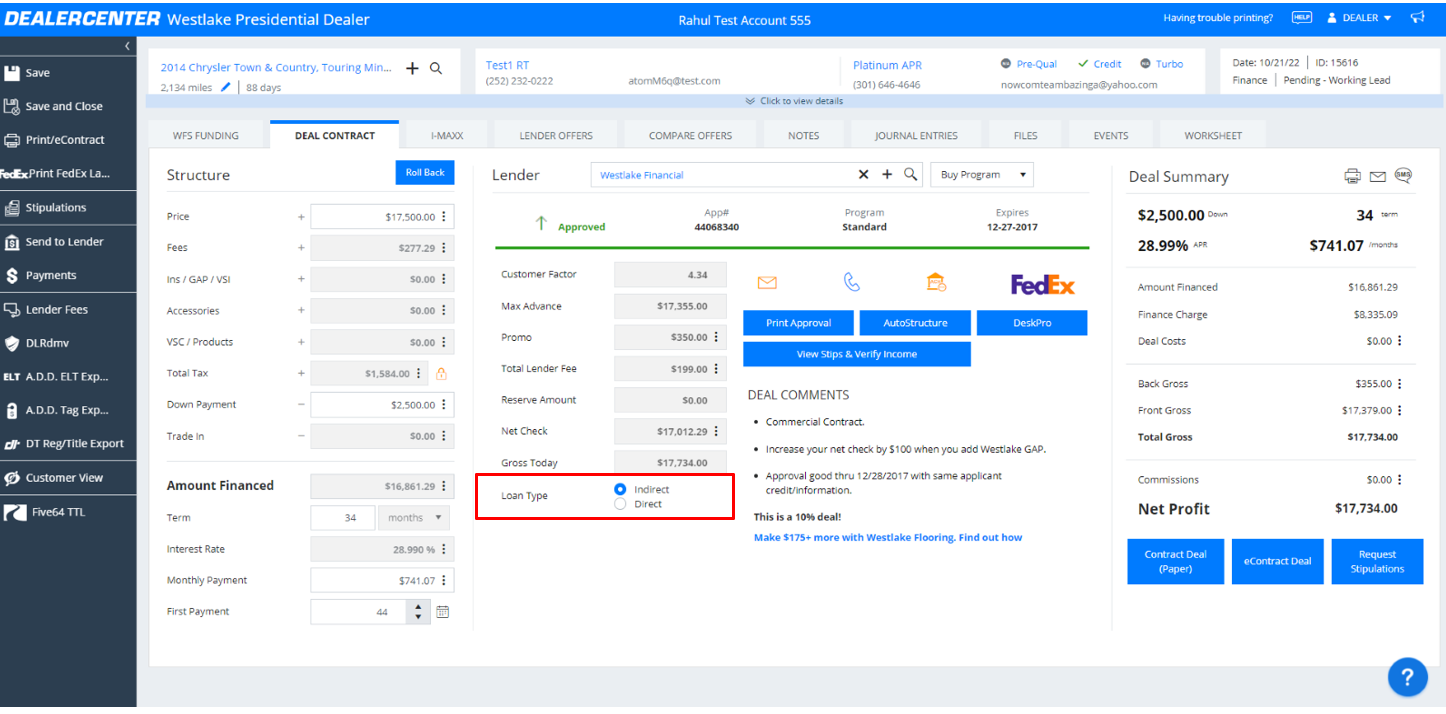Click the megaphone announcements icon
This screenshot has width=1446, height=714.
pyautogui.click(x=1417, y=18)
